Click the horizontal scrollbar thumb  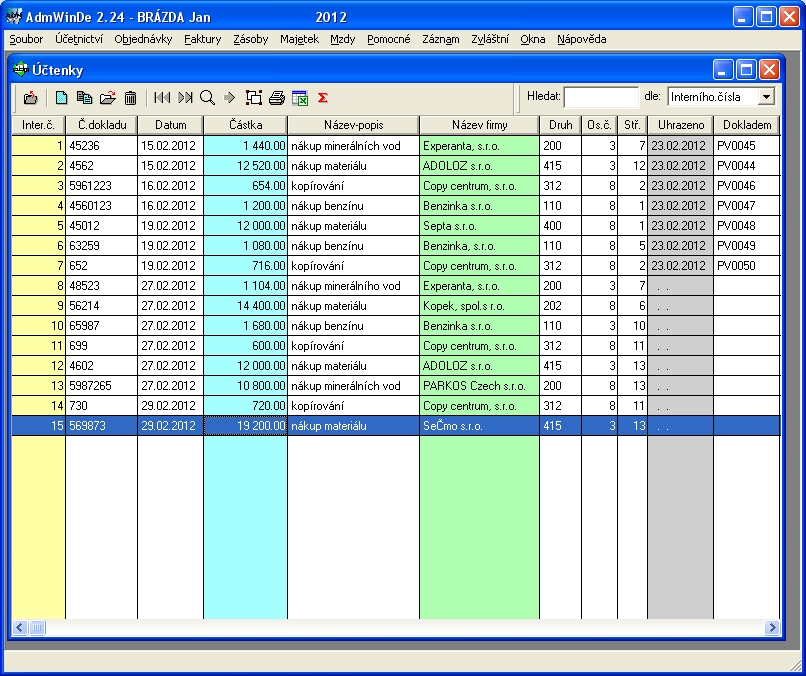tap(37, 627)
